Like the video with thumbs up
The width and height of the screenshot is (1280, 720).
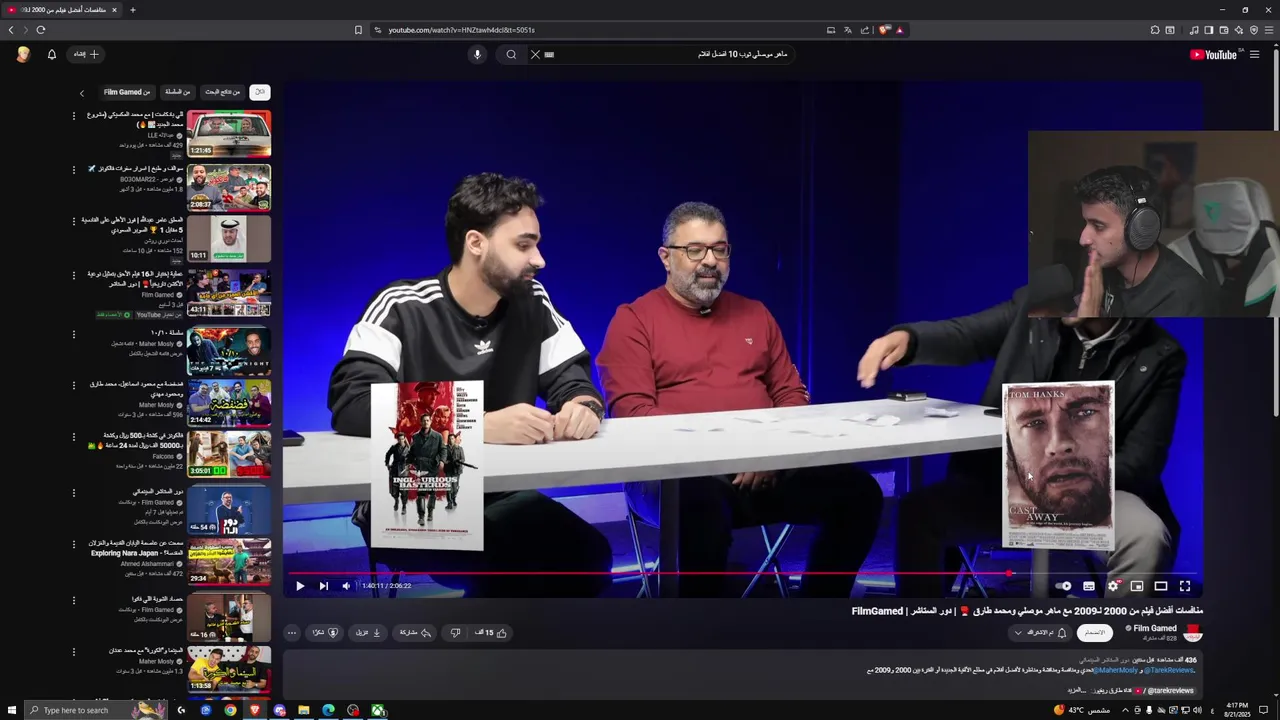tap(491, 632)
